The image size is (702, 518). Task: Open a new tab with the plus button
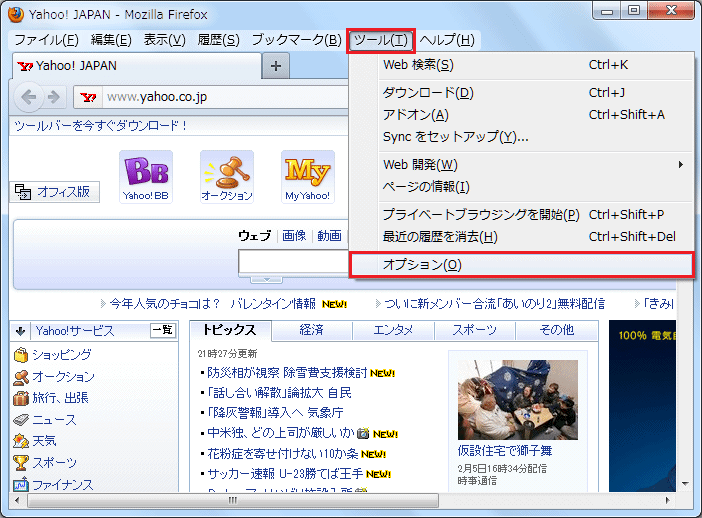point(276,66)
